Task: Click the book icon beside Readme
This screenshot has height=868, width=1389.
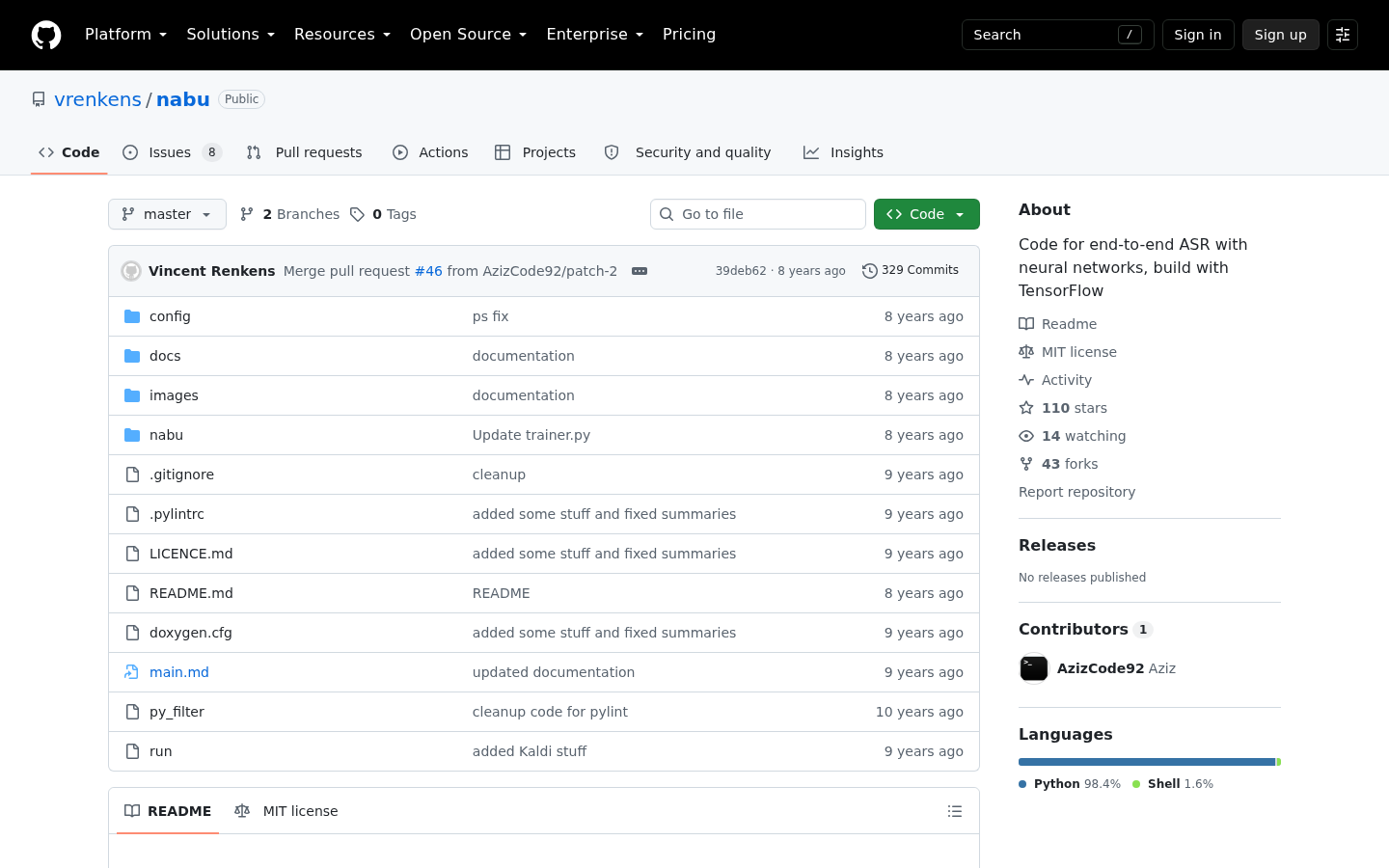Action: 1026,324
